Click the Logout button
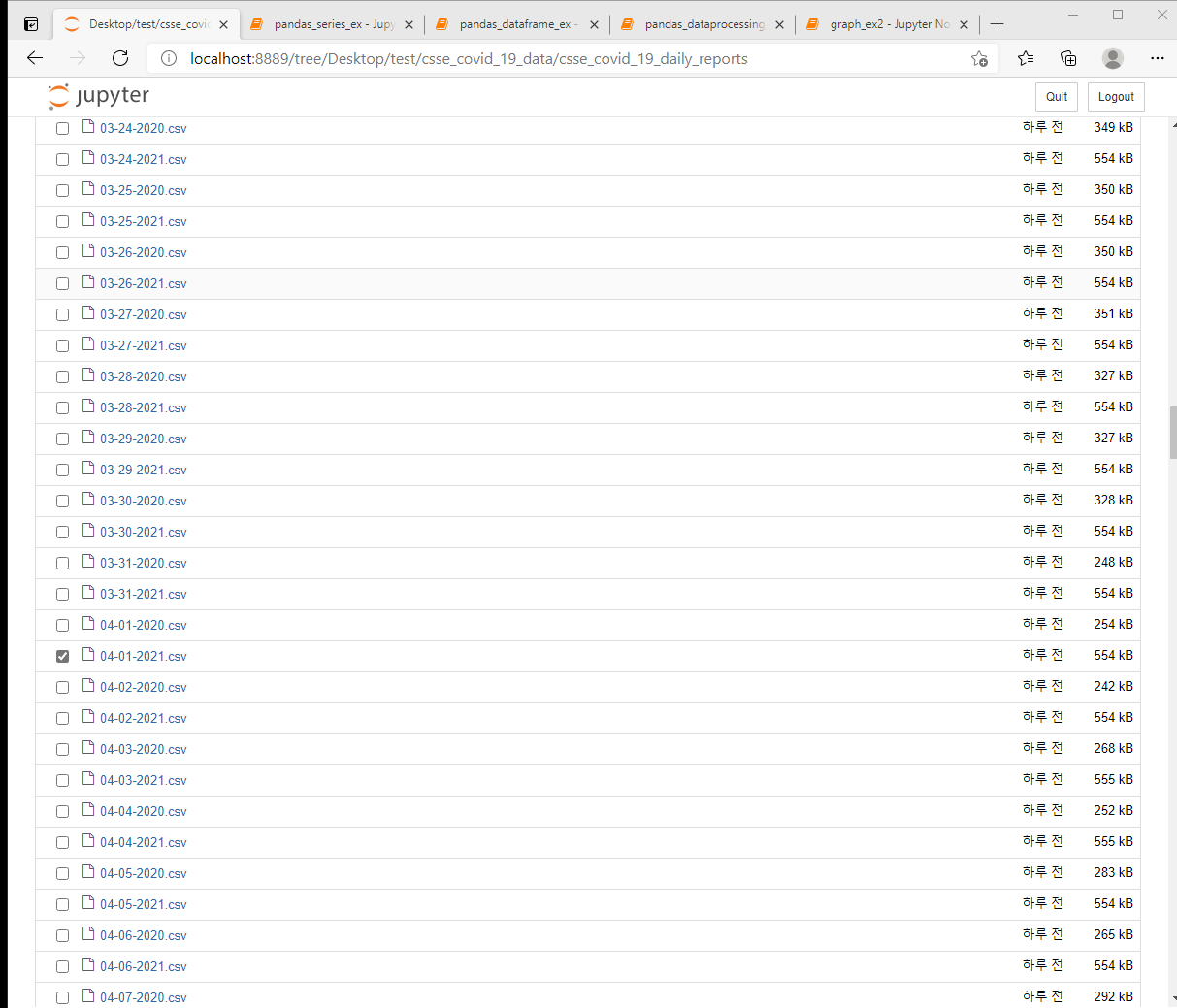Screen dimensions: 1177x1008 pos(1116,97)
